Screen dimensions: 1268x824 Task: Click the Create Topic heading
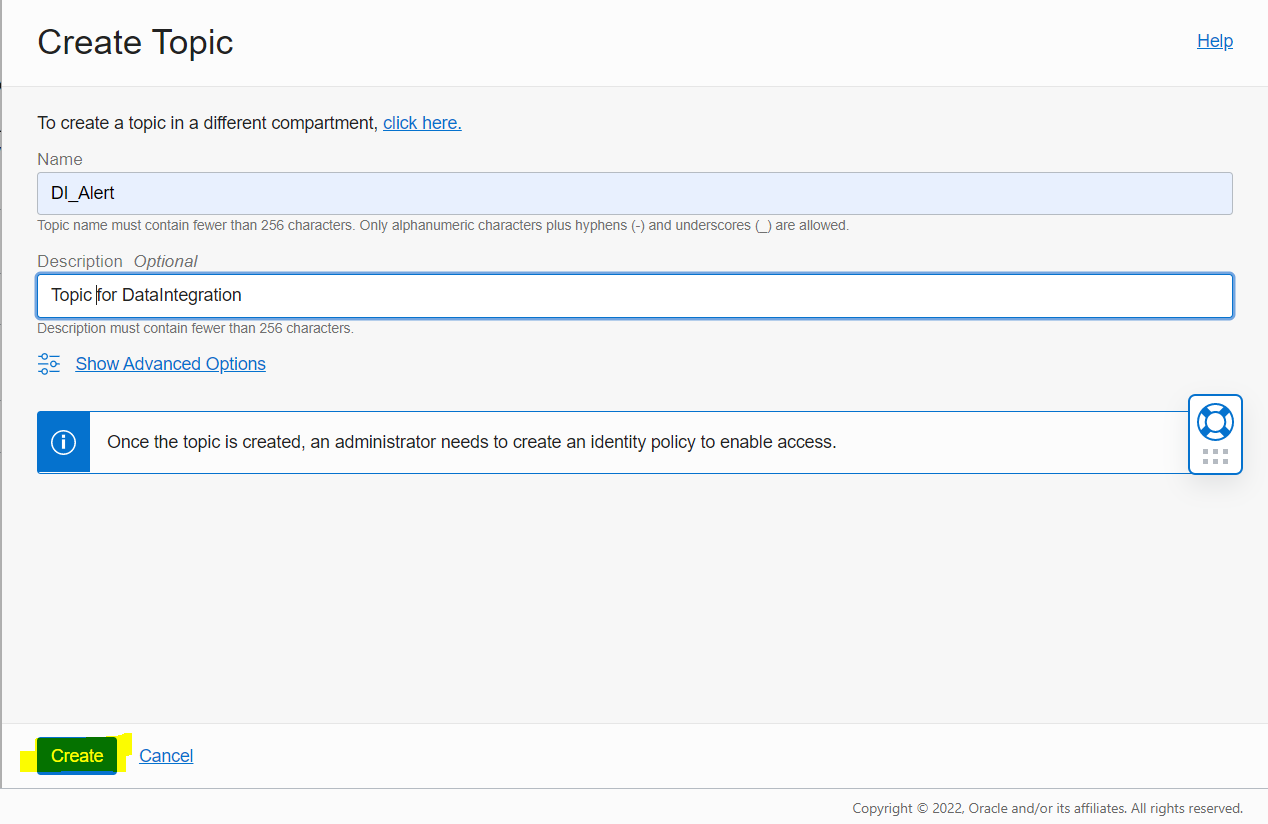pyautogui.click(x=135, y=42)
